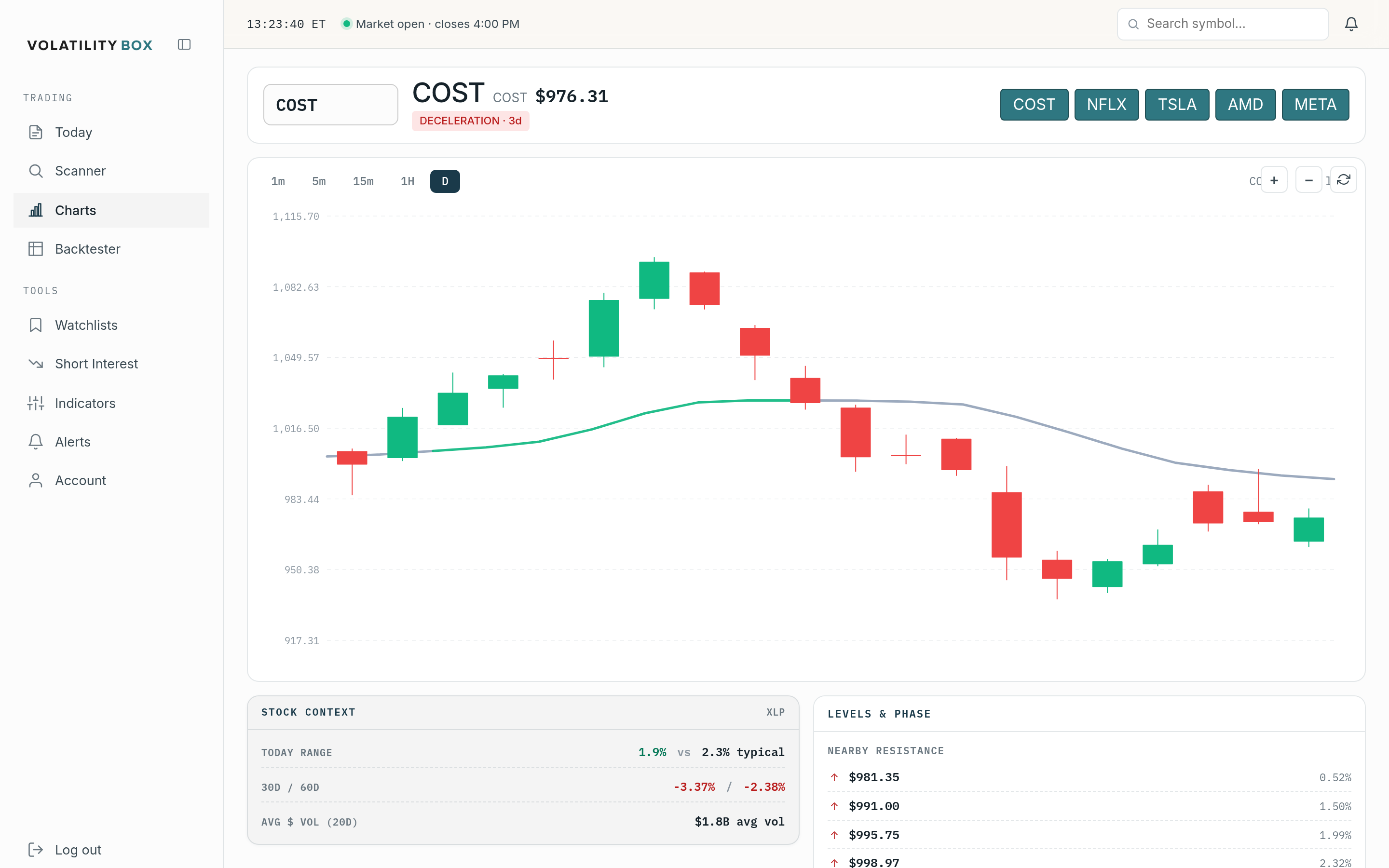Image resolution: width=1389 pixels, height=868 pixels.
Task: Focus the Search symbol field
Action: [1223, 24]
